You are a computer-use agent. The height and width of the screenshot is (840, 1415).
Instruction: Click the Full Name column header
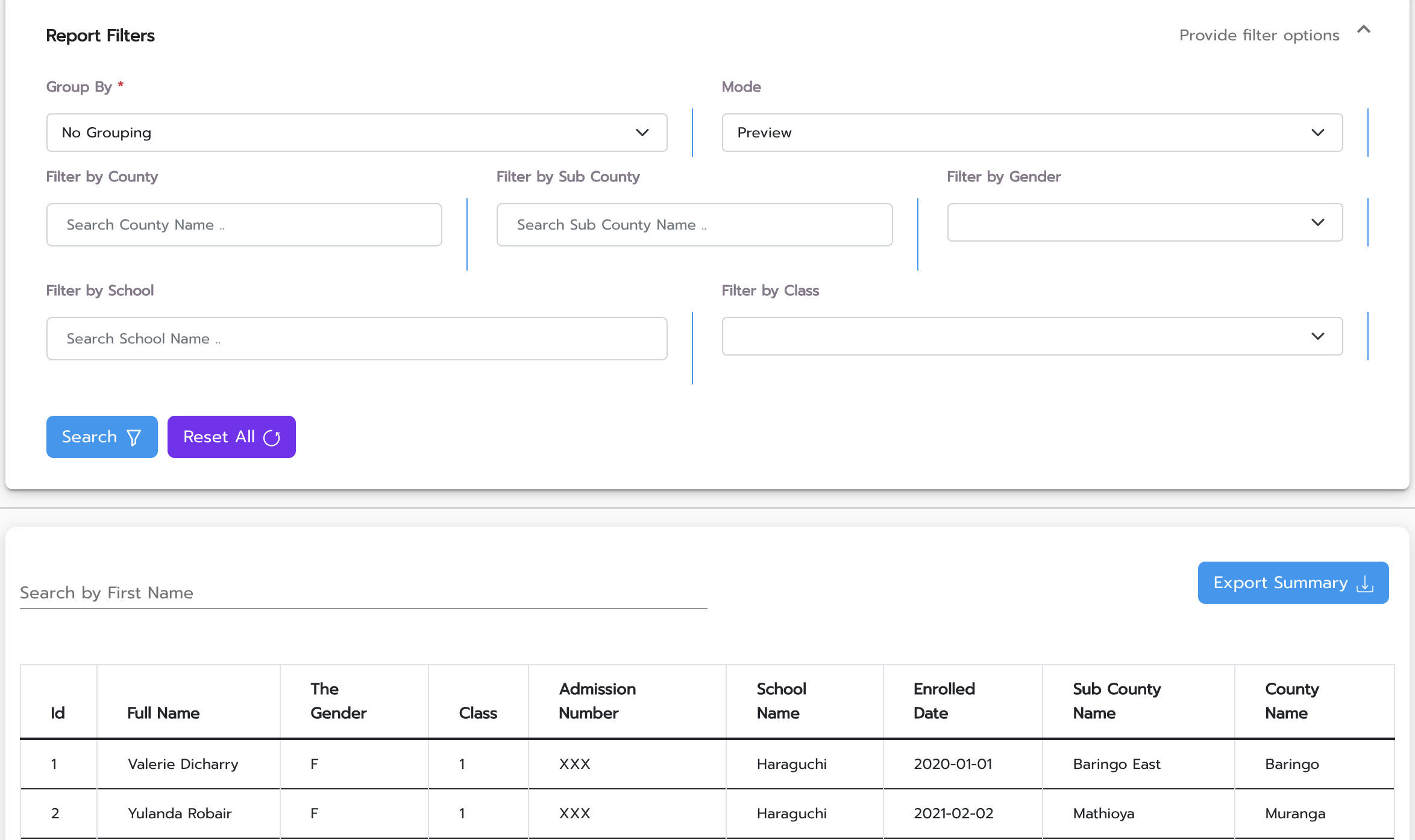(x=163, y=713)
